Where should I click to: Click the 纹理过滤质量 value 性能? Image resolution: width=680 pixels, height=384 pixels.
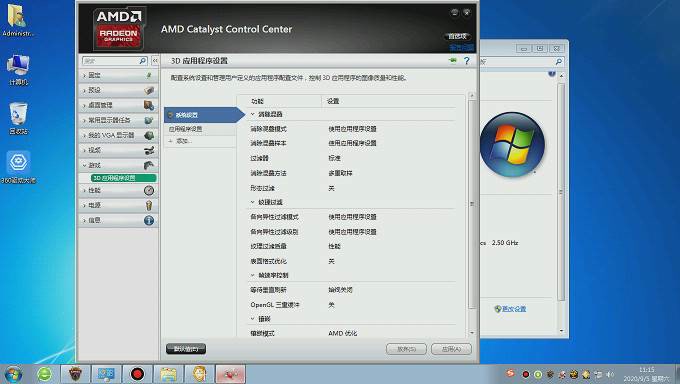point(334,246)
